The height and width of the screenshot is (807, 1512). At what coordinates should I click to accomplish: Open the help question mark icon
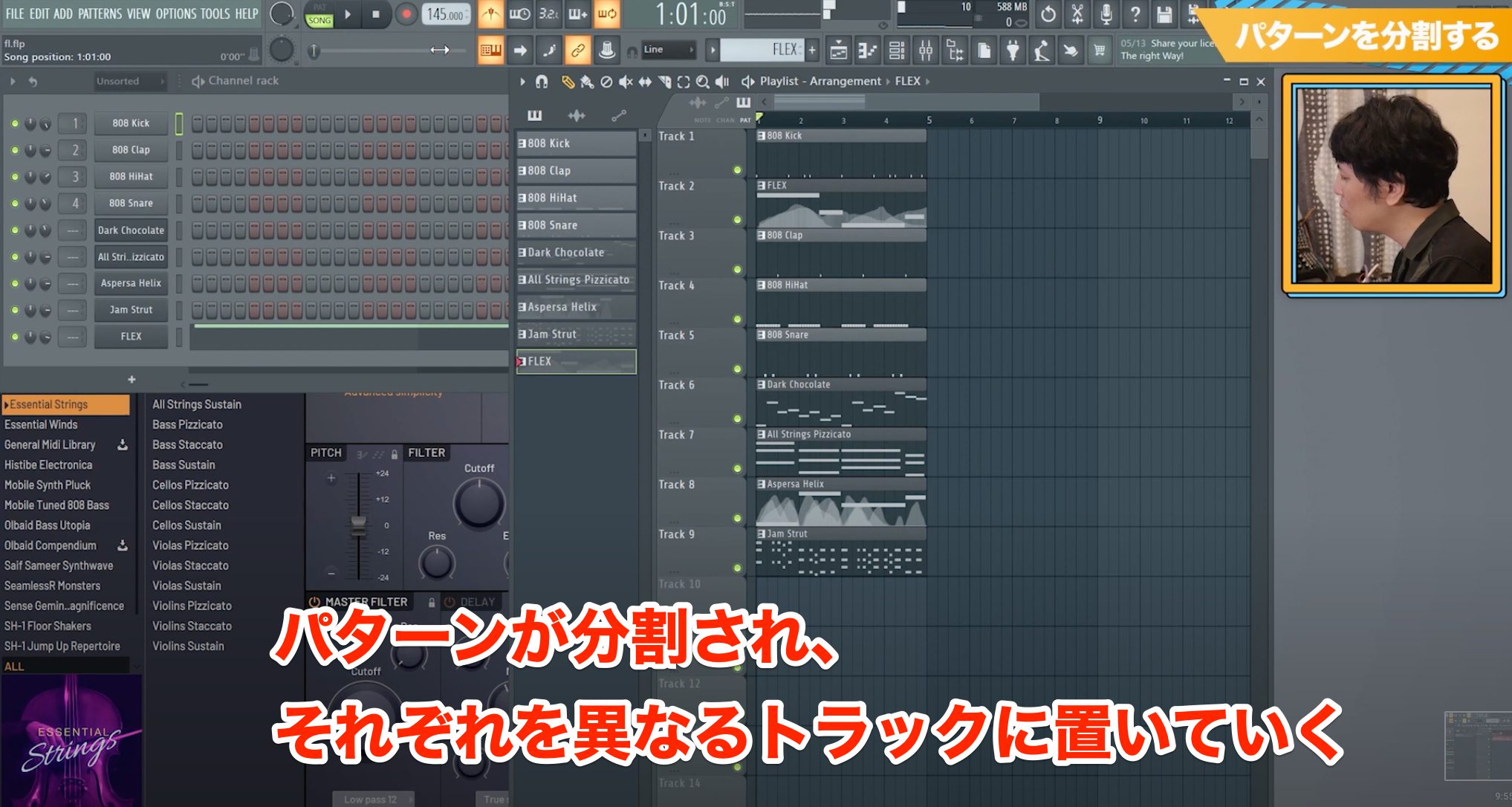[x=1135, y=13]
